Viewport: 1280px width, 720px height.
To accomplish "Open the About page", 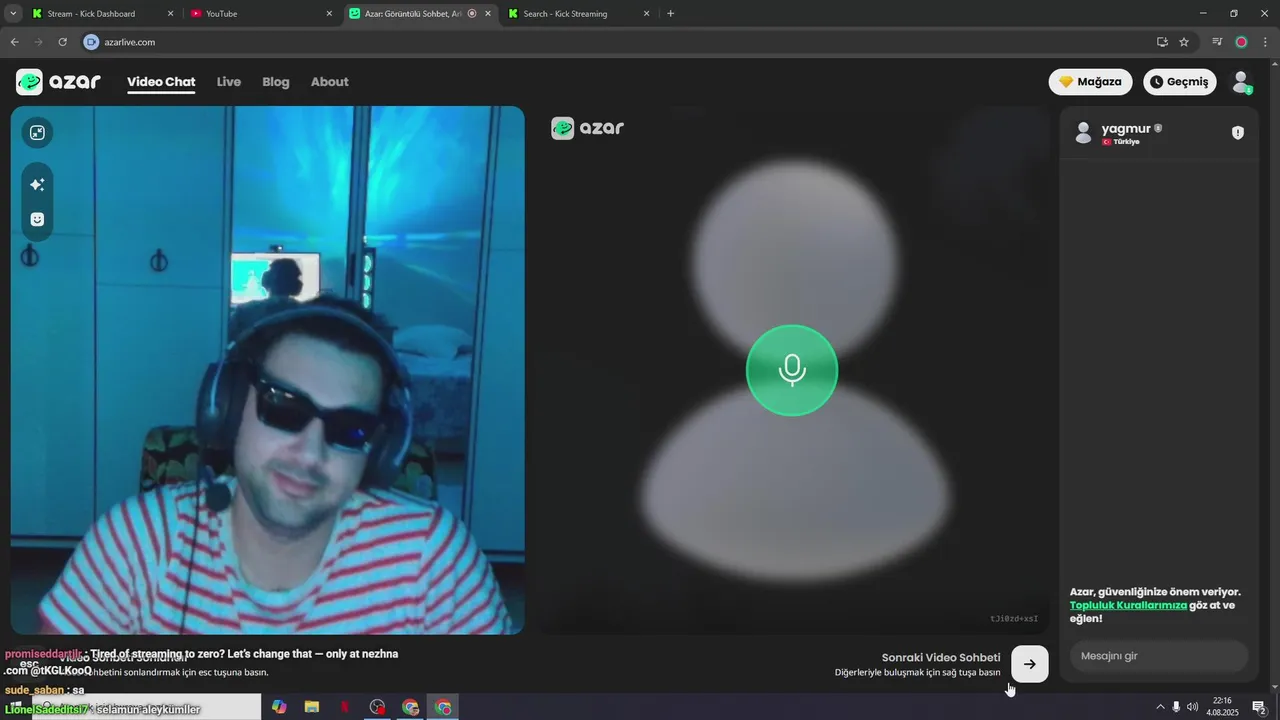I will click(330, 82).
